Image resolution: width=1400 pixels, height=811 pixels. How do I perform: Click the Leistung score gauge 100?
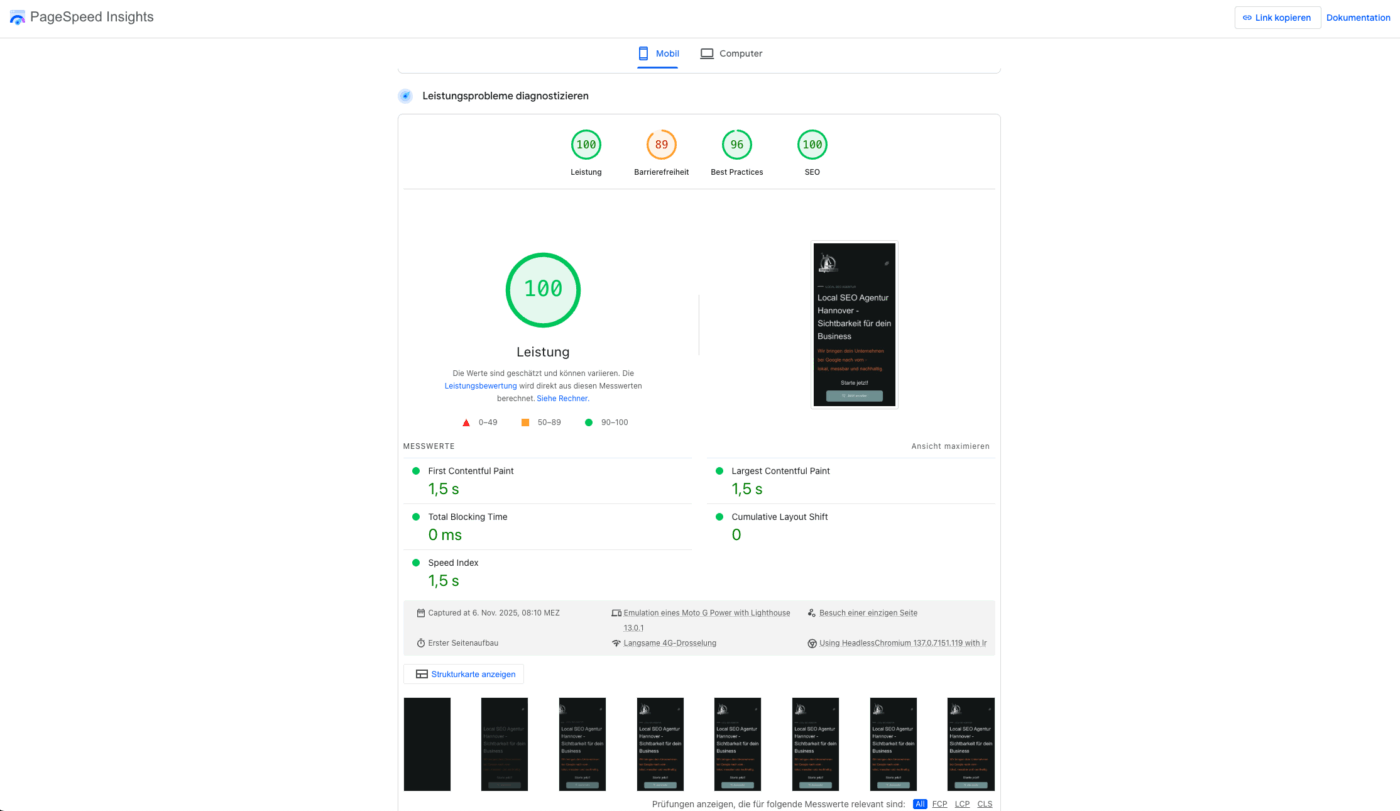(586, 145)
